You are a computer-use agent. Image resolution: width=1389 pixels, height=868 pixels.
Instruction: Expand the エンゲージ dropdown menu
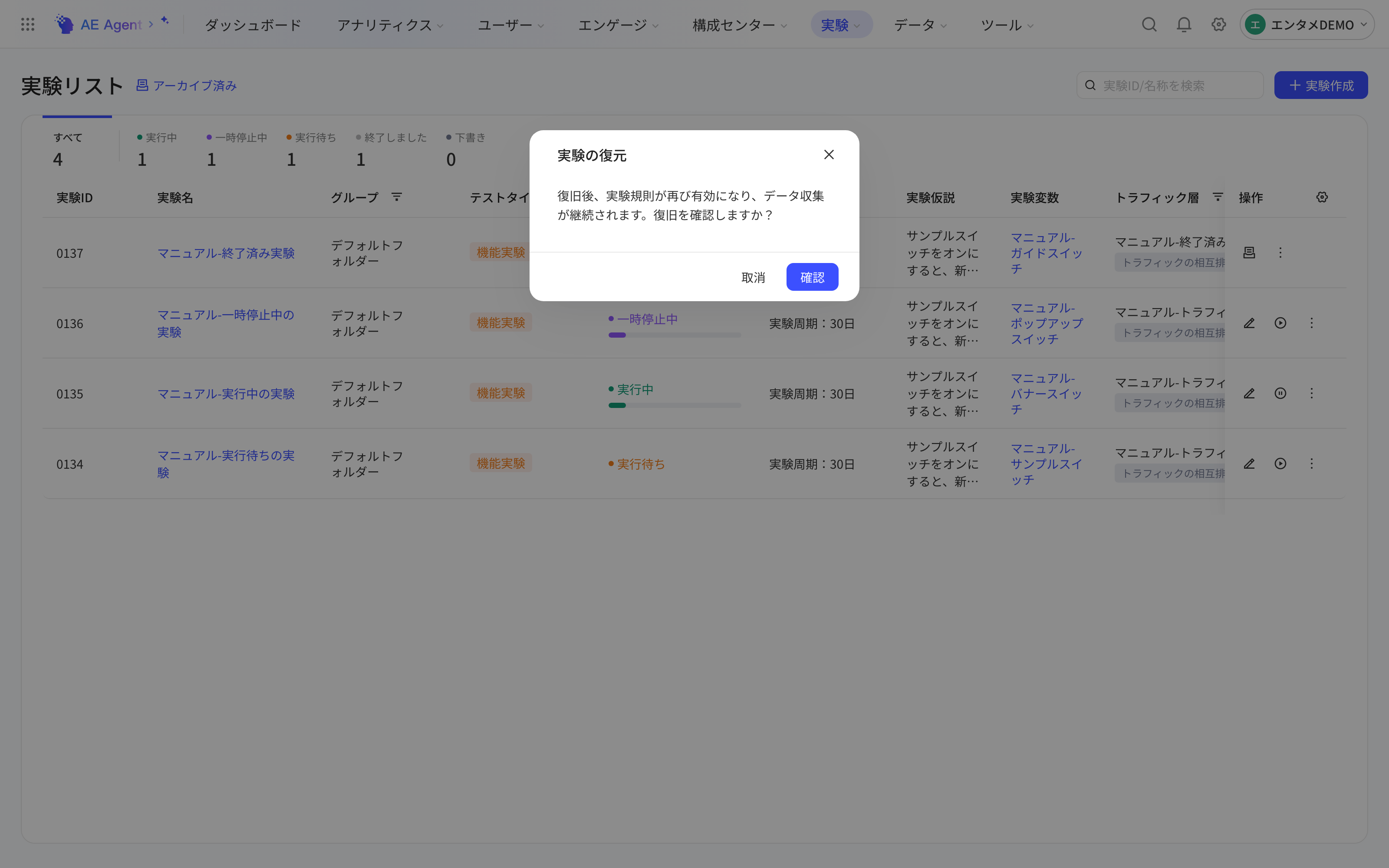point(618,25)
